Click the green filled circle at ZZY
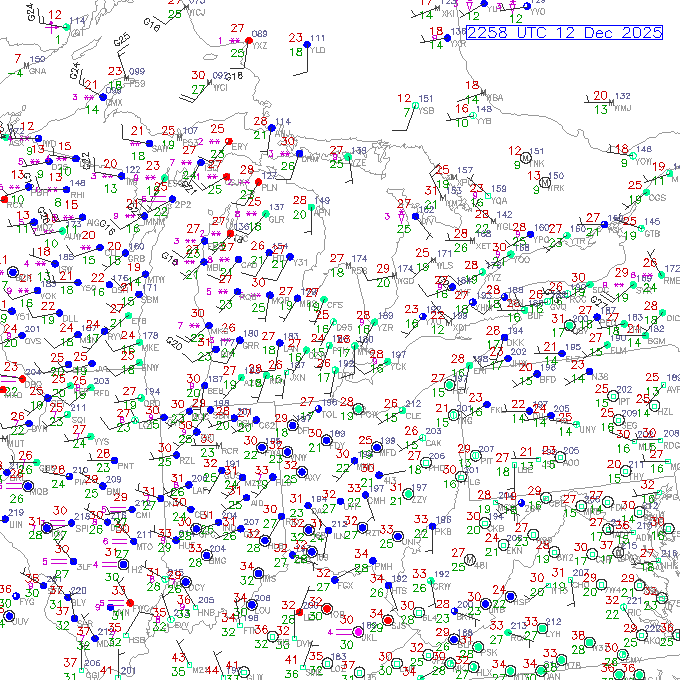 pyautogui.click(x=408, y=494)
